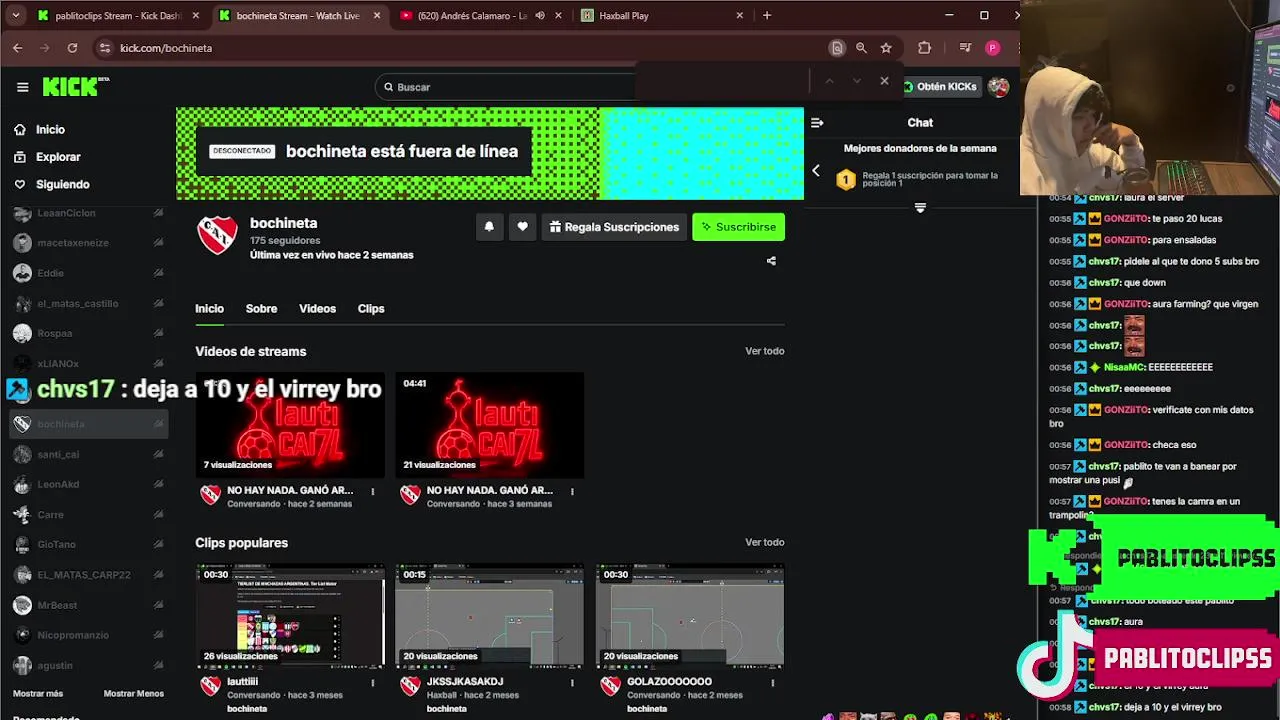Click the green Suscribirse button

739,227
